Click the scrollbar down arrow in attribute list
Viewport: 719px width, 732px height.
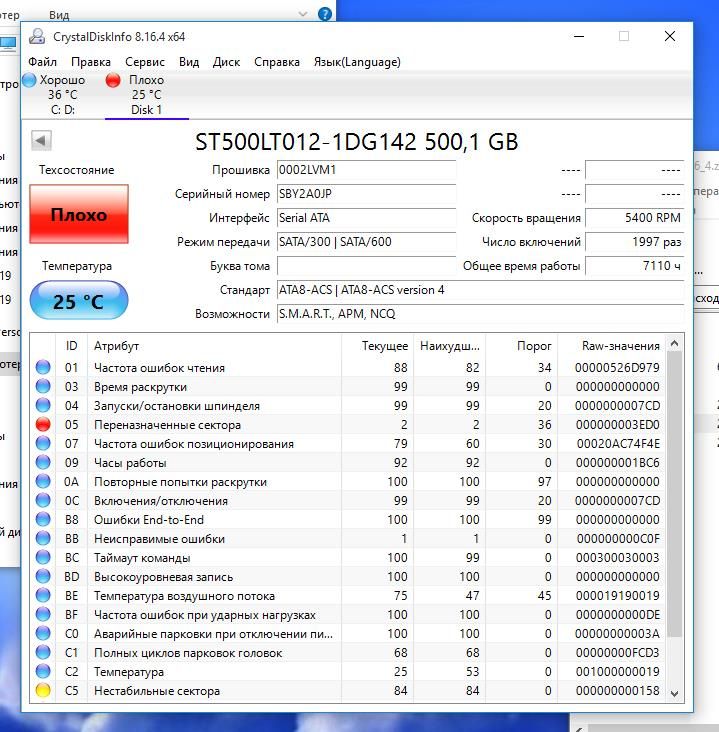click(x=674, y=694)
